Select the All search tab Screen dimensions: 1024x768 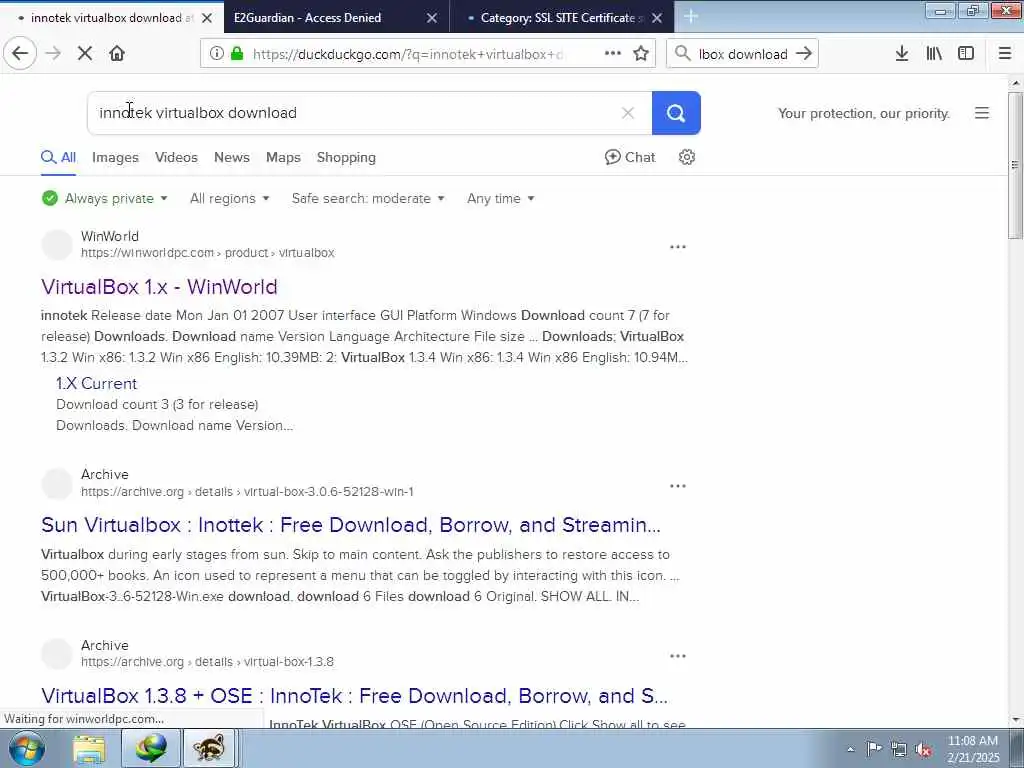click(x=59, y=157)
